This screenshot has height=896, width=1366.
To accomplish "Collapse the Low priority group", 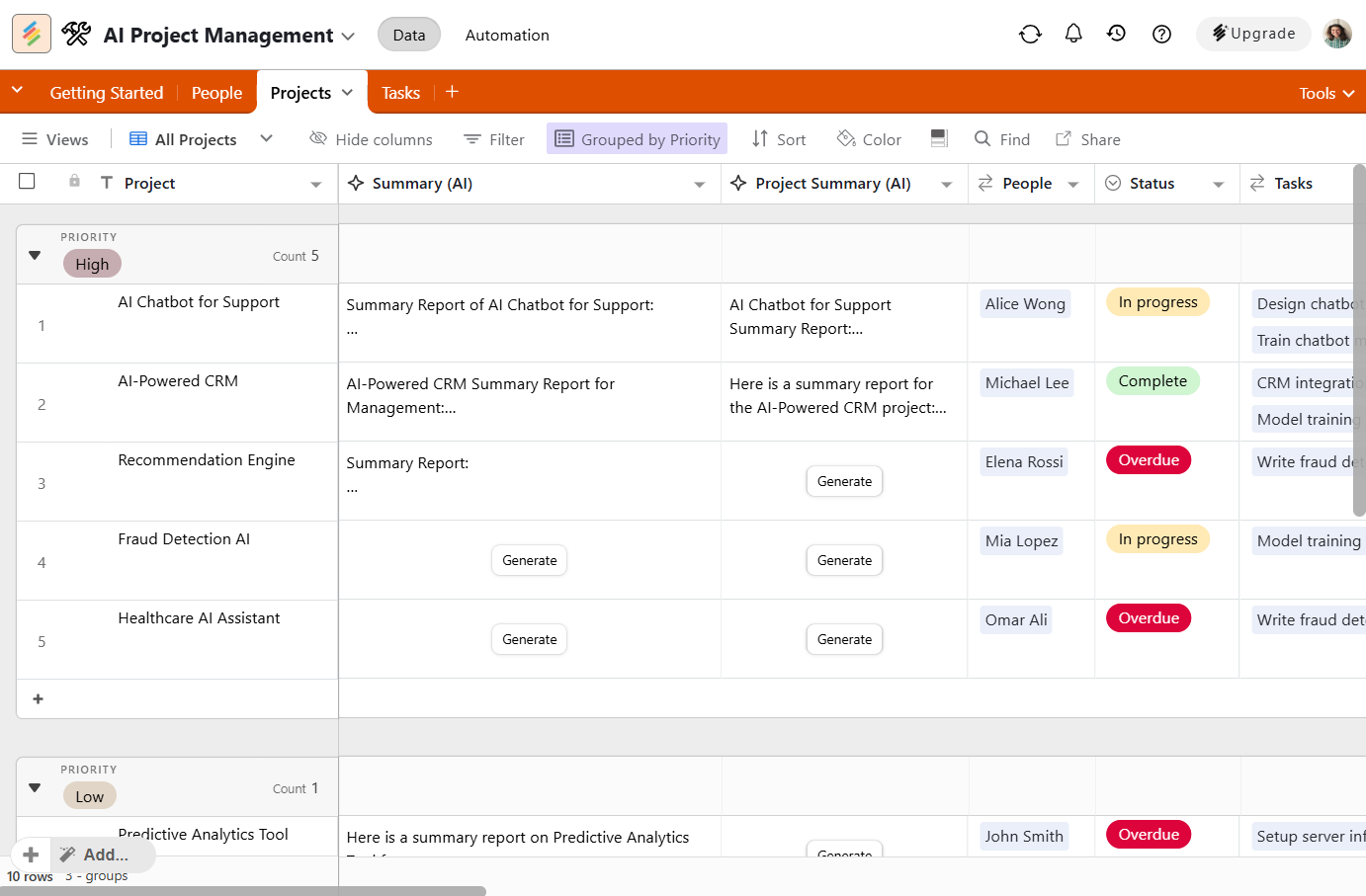I will click(x=35, y=788).
